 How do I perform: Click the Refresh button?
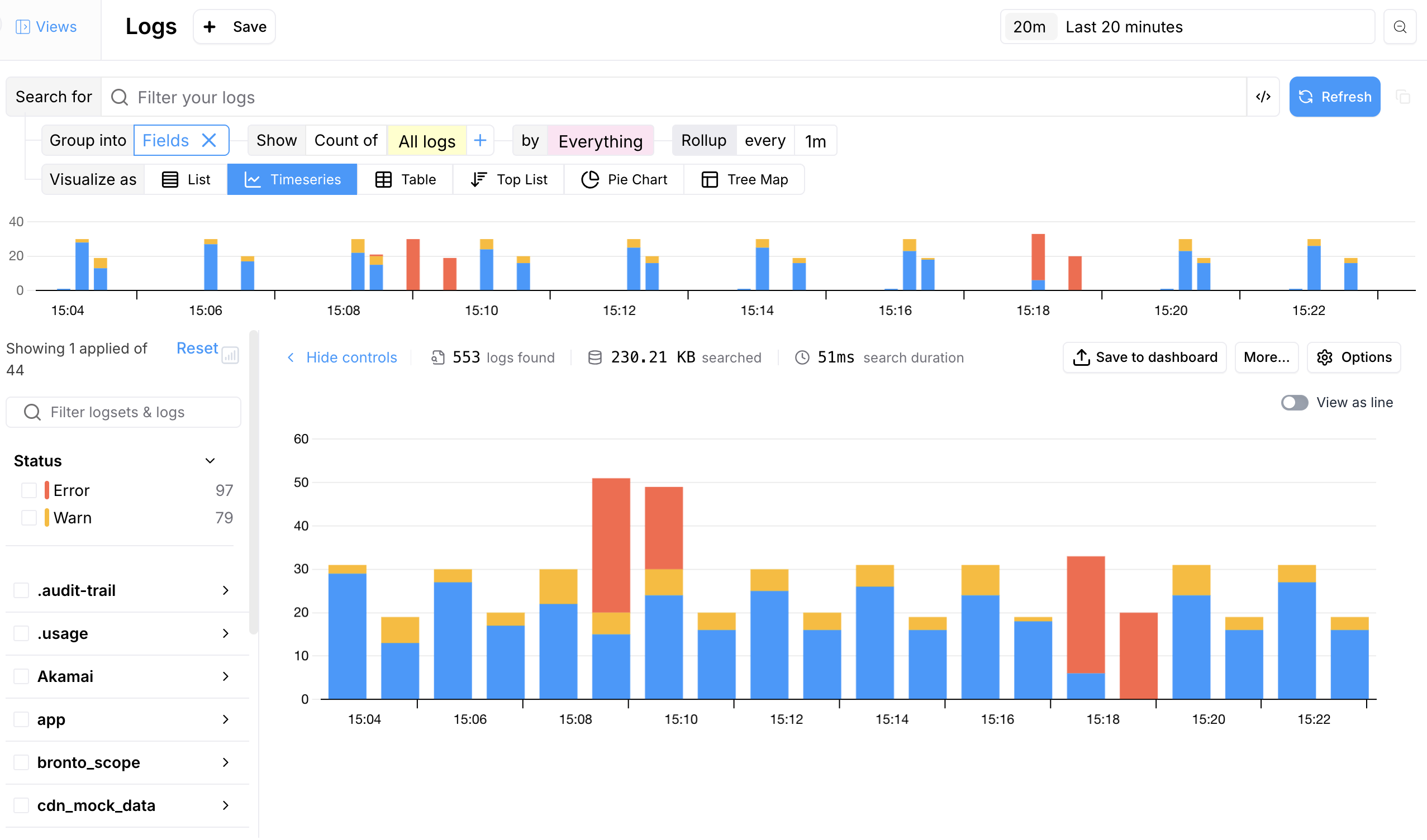pos(1335,96)
